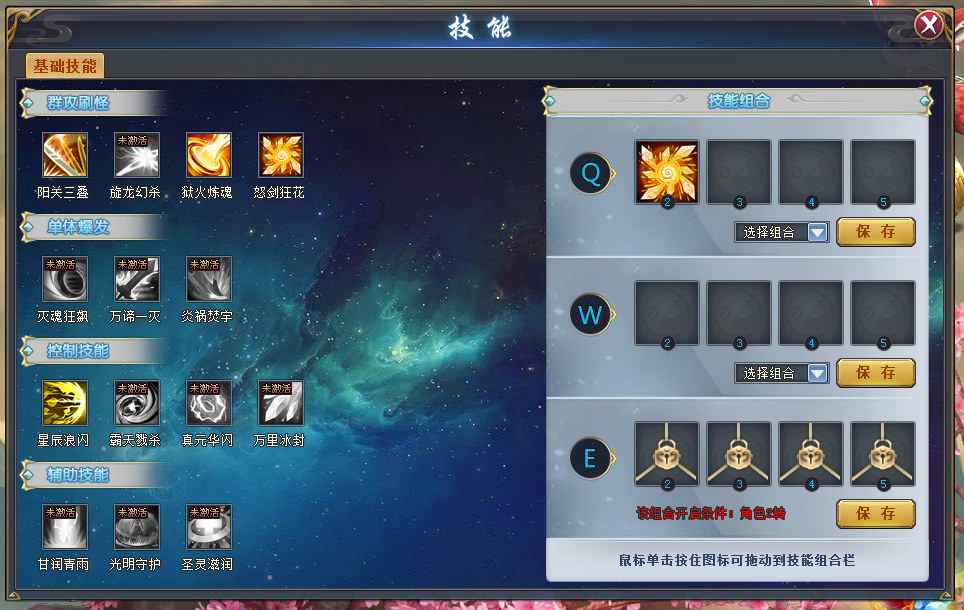Select the 阳关三叠 skill icon
The image size is (964, 610).
[65, 156]
